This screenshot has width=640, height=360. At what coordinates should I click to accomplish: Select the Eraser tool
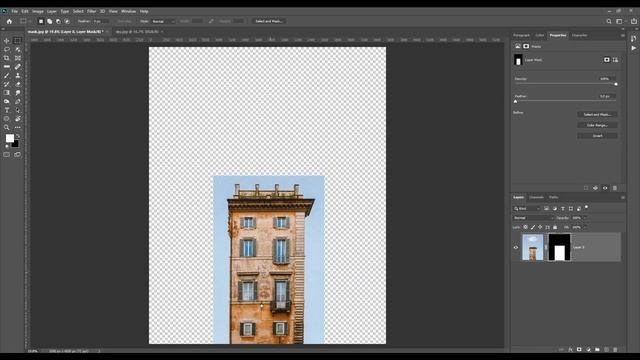point(18,84)
